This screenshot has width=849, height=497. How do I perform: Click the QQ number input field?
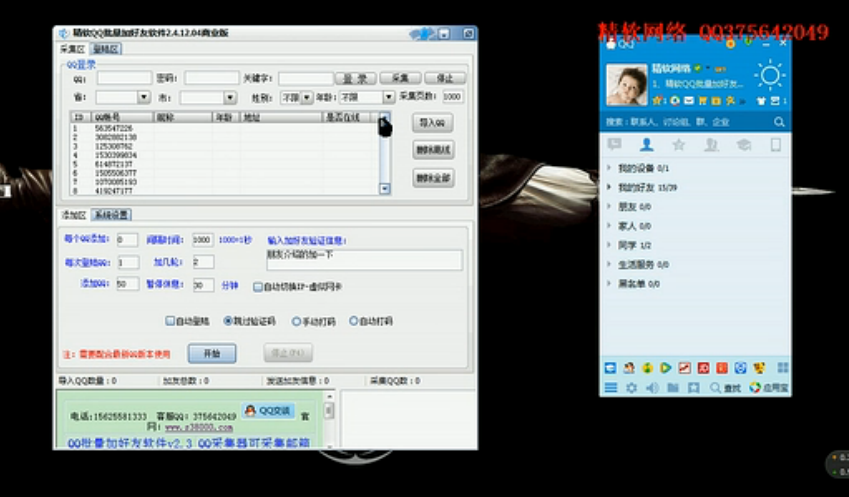point(124,79)
